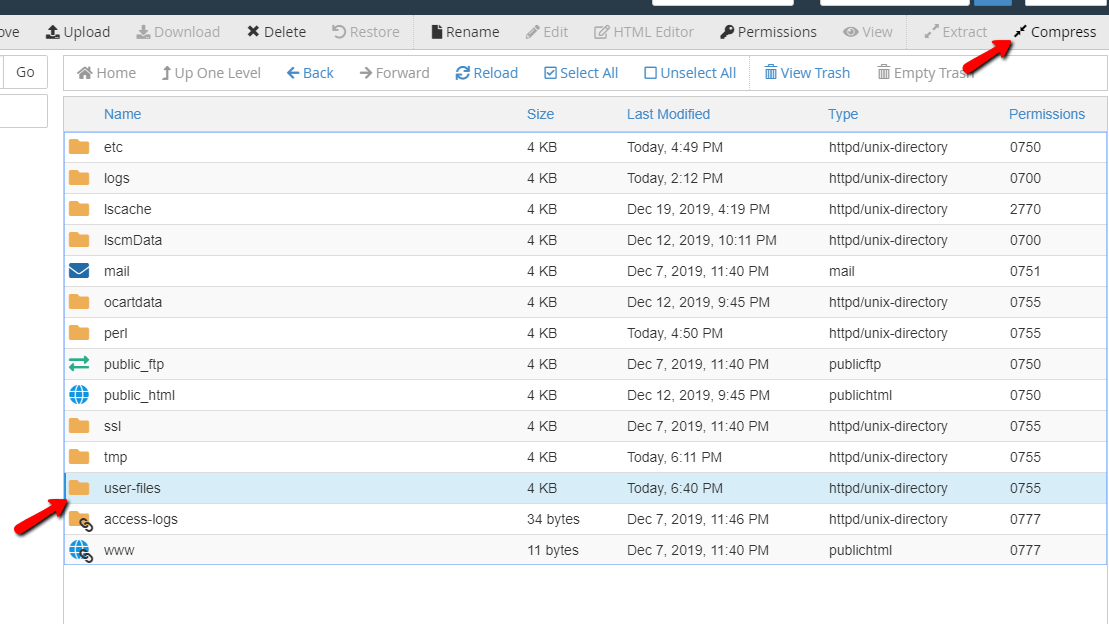The width and height of the screenshot is (1109, 624).
Task: Click permissions value 2770 of lscache
Action: 1025,209
